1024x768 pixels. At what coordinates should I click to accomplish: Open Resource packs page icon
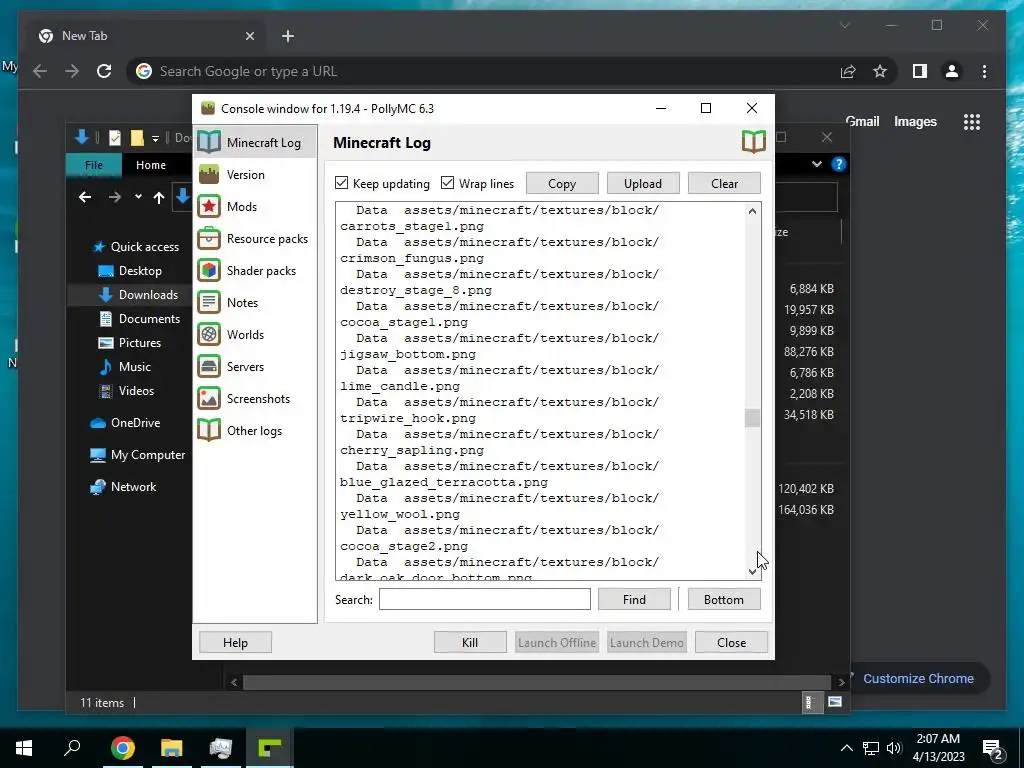(x=209, y=238)
